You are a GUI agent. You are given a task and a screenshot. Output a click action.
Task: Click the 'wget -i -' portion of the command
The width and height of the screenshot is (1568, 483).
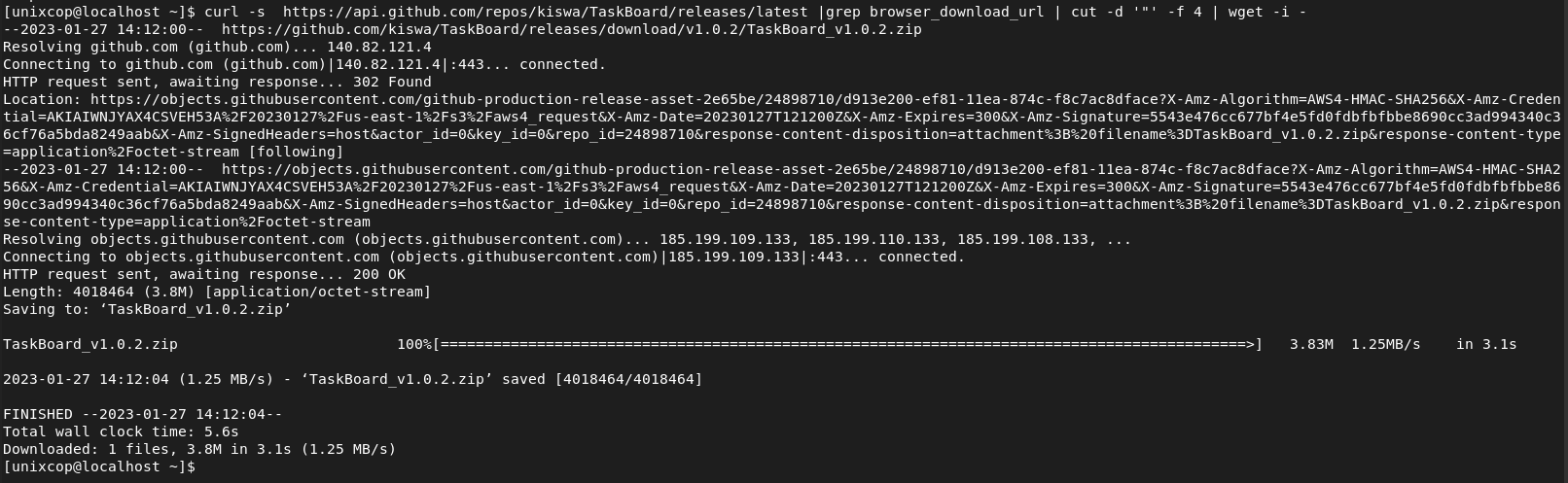(1267, 12)
